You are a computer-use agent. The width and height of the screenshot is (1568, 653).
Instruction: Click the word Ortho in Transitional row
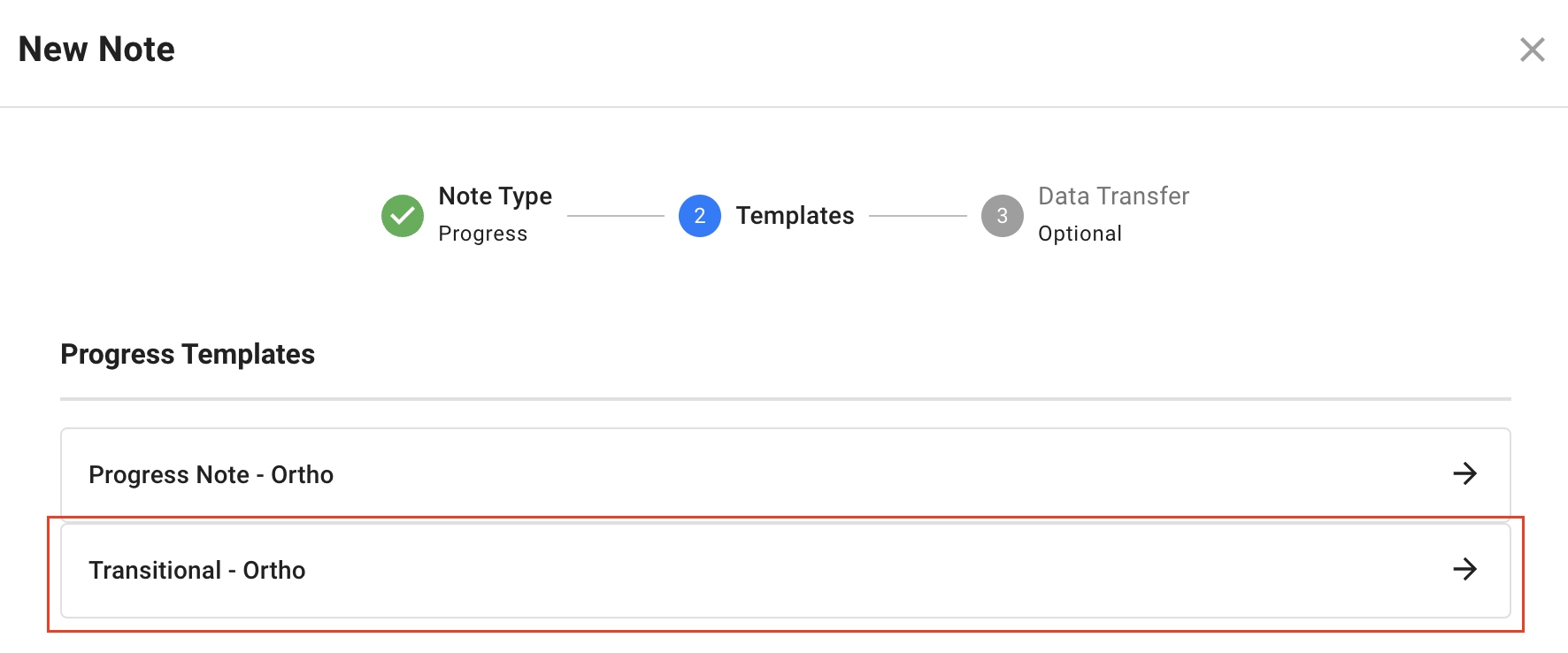pyautogui.click(x=274, y=570)
